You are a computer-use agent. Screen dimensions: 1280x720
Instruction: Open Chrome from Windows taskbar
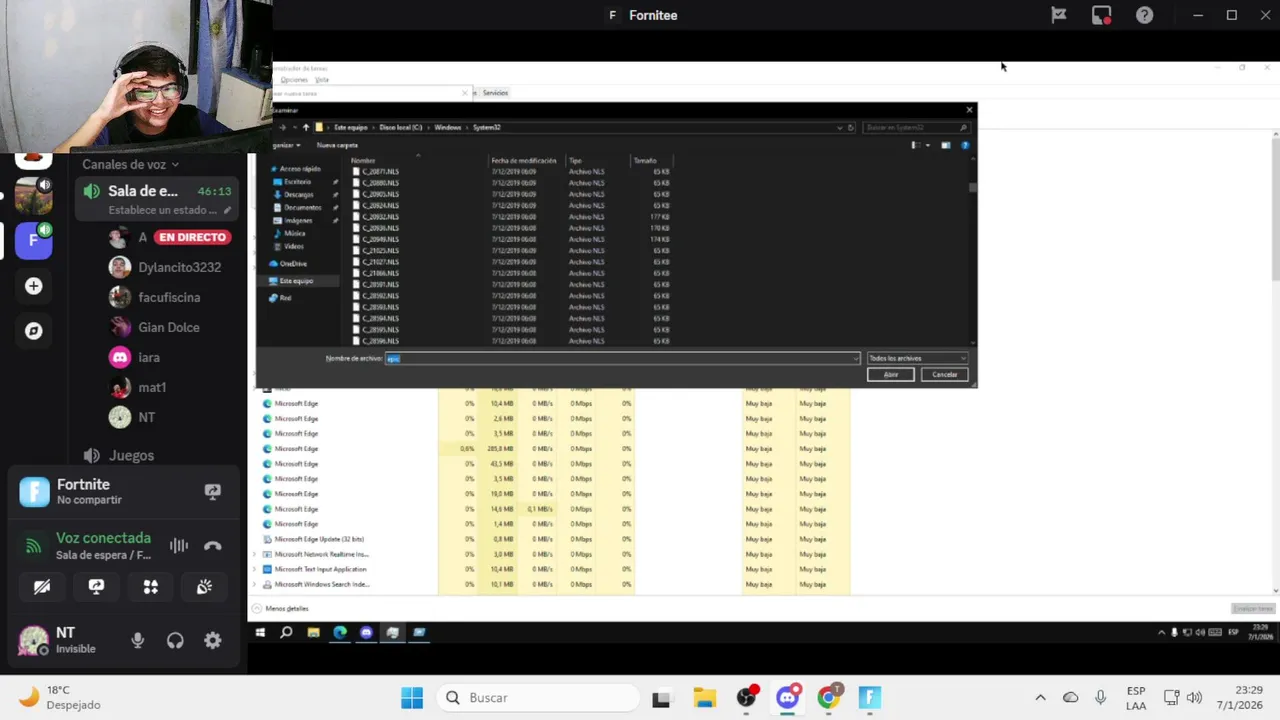coord(828,698)
